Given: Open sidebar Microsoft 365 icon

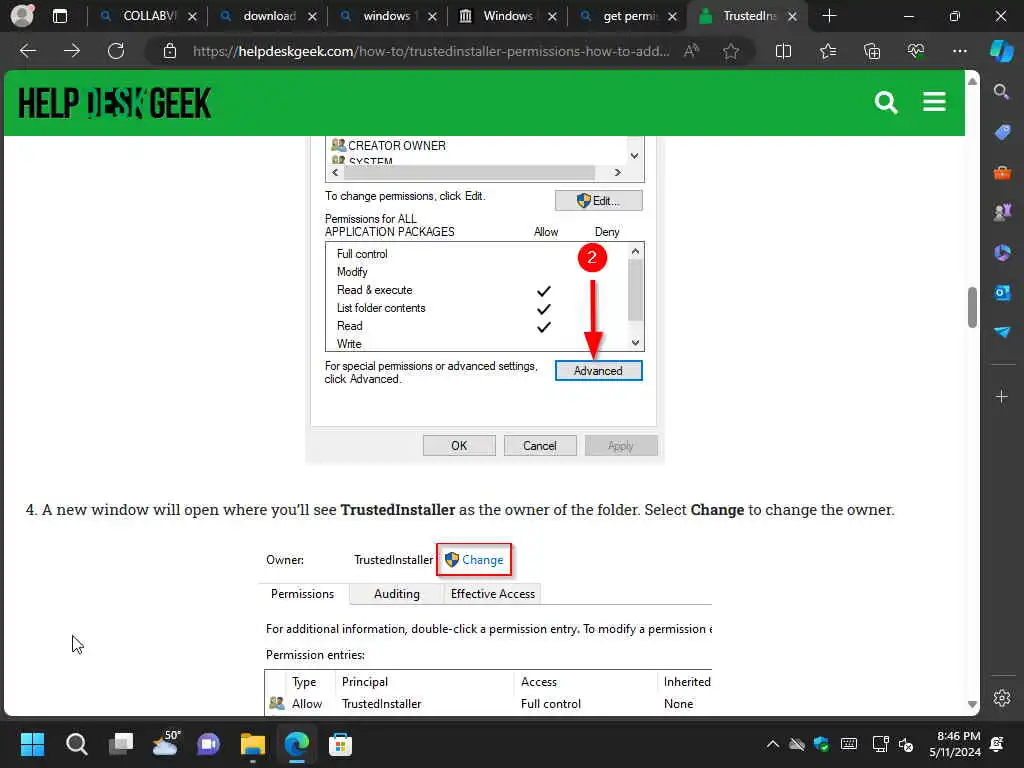Looking at the screenshot, I should (1002, 252).
